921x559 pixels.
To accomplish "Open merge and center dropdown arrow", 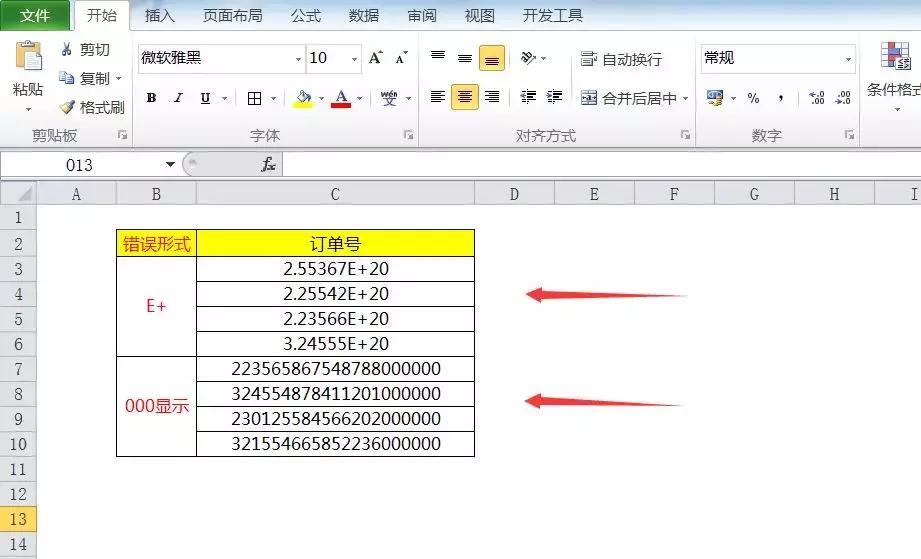I will coord(685,98).
